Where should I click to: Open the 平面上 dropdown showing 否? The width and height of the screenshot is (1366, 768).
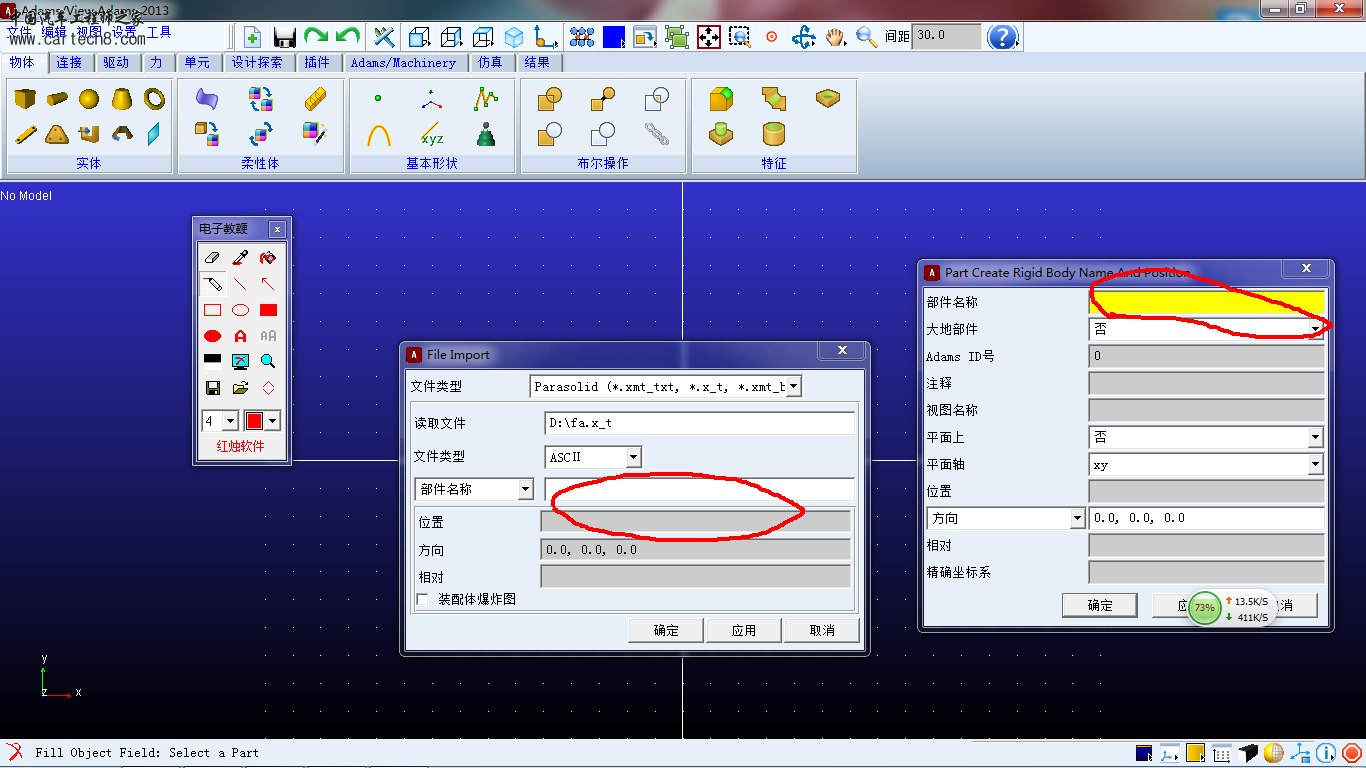coord(1315,437)
